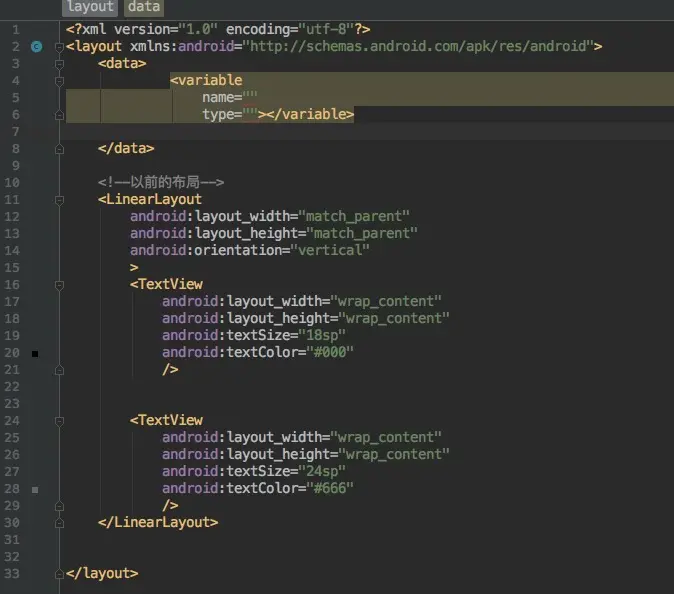Collapse the LinearLayout fold on line 11
This screenshot has width=674, height=594.
click(x=60, y=200)
